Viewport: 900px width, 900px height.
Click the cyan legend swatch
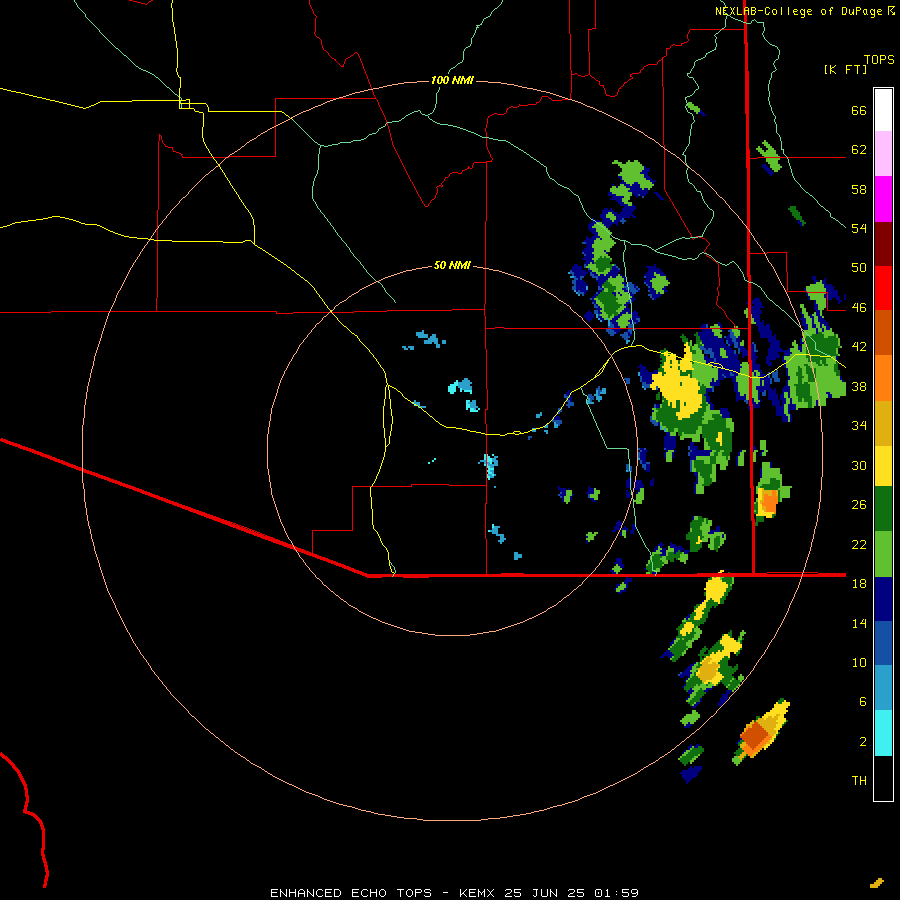(x=883, y=733)
